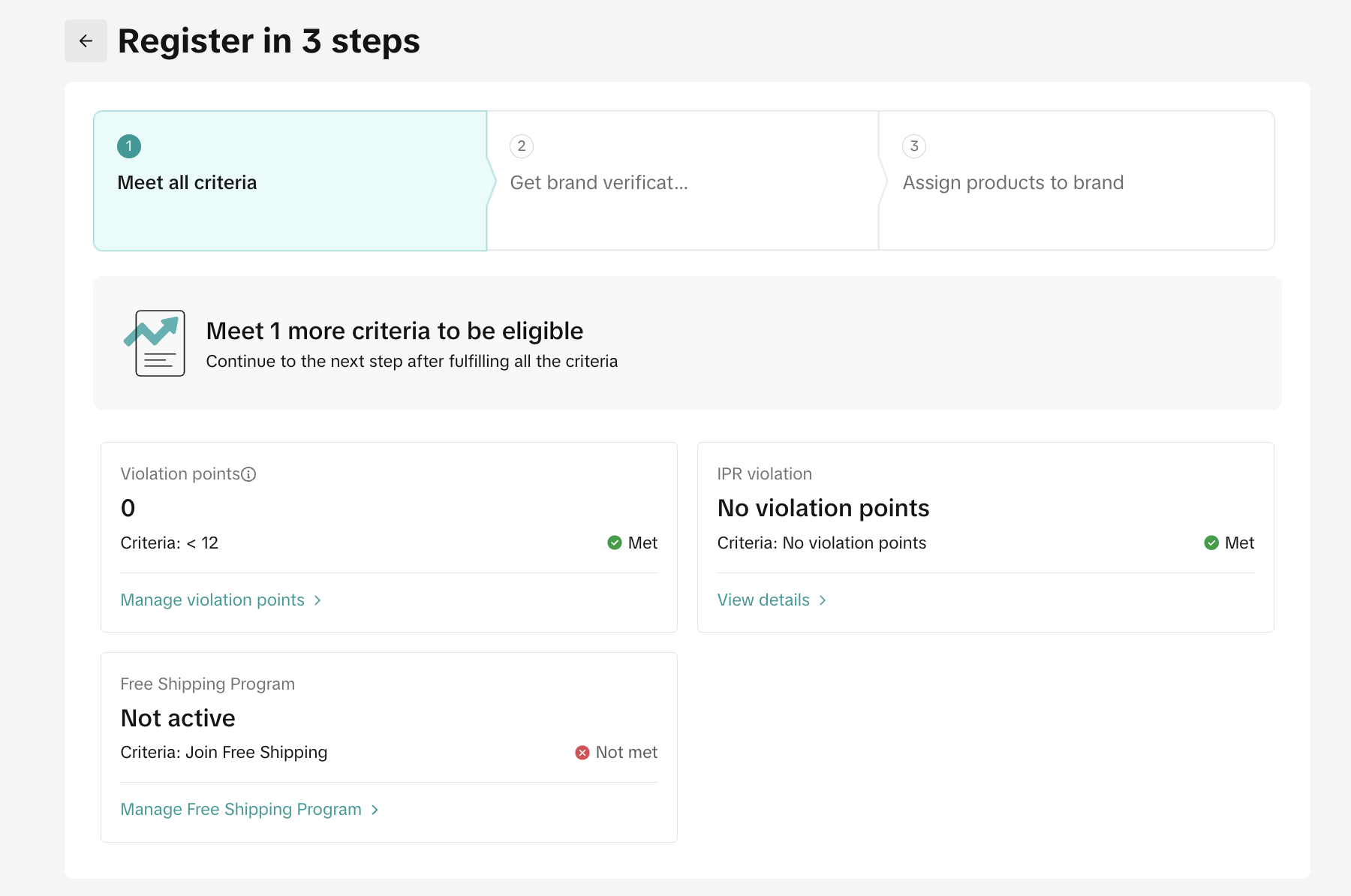Image resolution: width=1351 pixels, height=896 pixels.
Task: Select the Get brand verification step
Action: click(598, 183)
